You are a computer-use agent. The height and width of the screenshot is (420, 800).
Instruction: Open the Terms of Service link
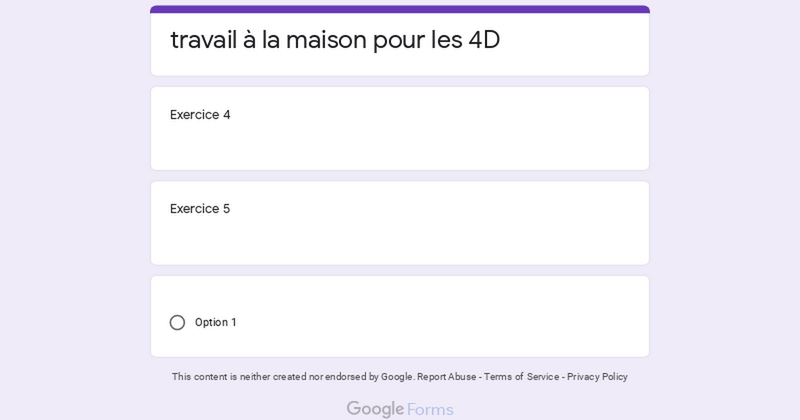521,377
